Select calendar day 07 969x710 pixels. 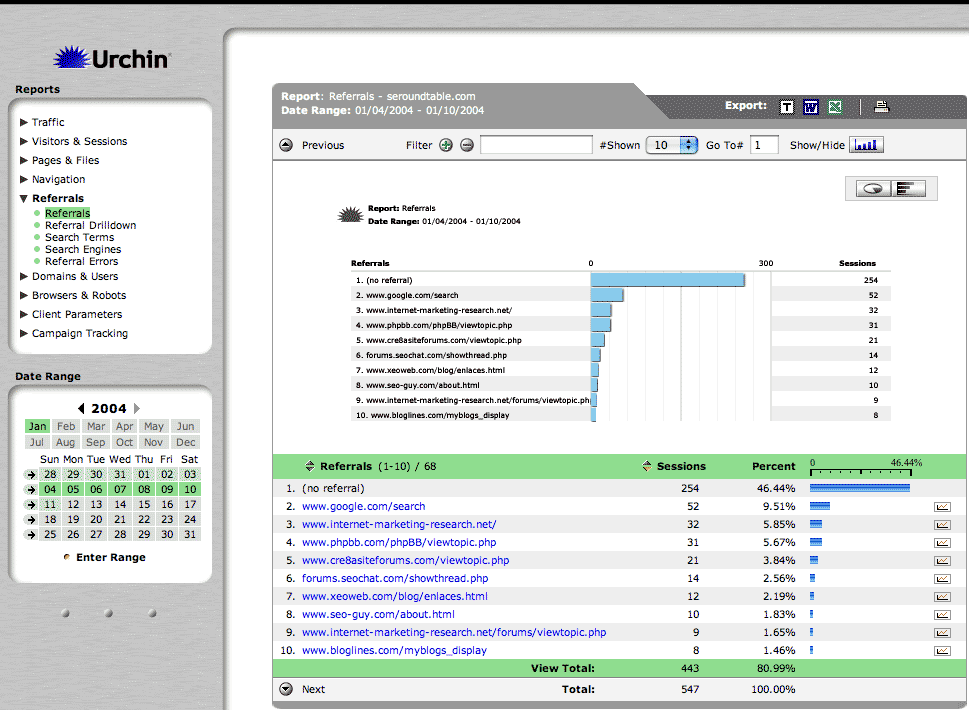pyautogui.click(x=120, y=489)
